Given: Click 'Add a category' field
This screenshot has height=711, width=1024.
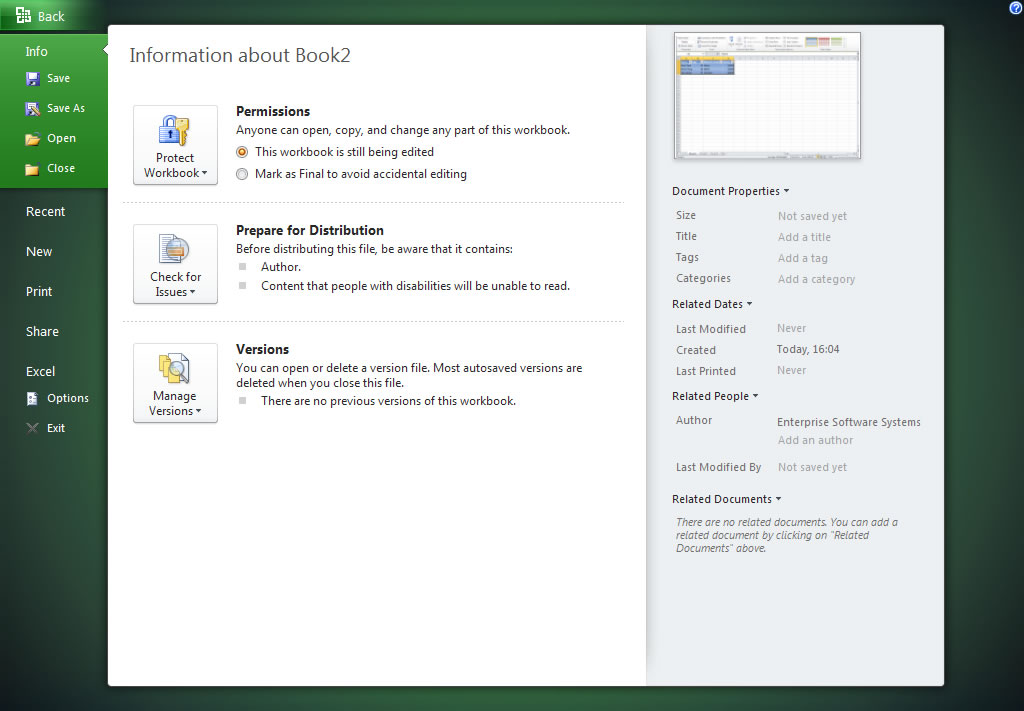Looking at the screenshot, I should (x=816, y=279).
